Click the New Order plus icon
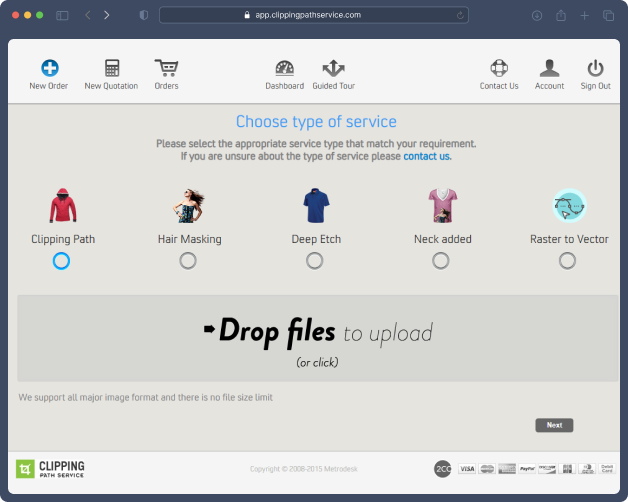This screenshot has height=502, width=628. pos(49,69)
